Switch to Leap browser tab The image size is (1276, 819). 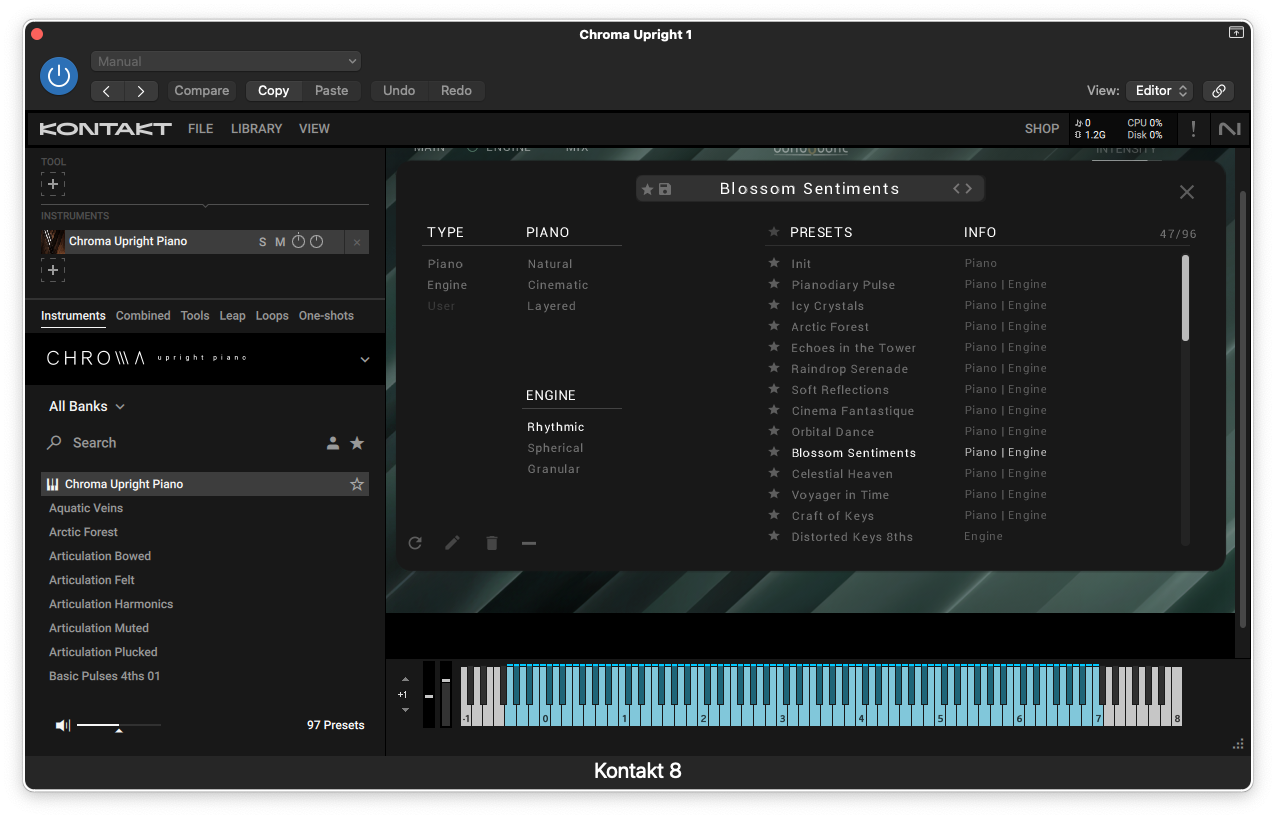pos(232,316)
